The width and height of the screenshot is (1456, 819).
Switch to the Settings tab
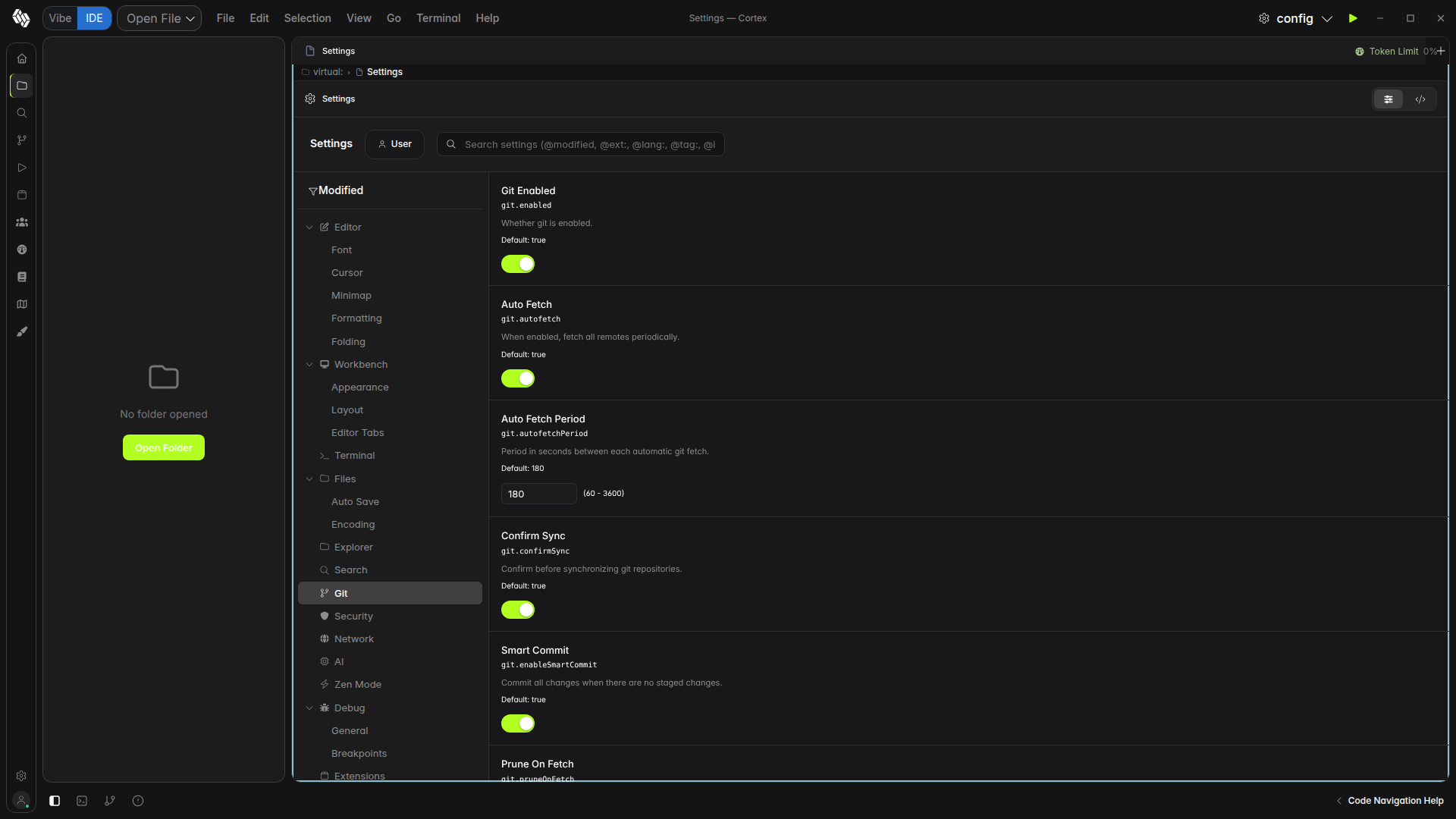[337, 50]
